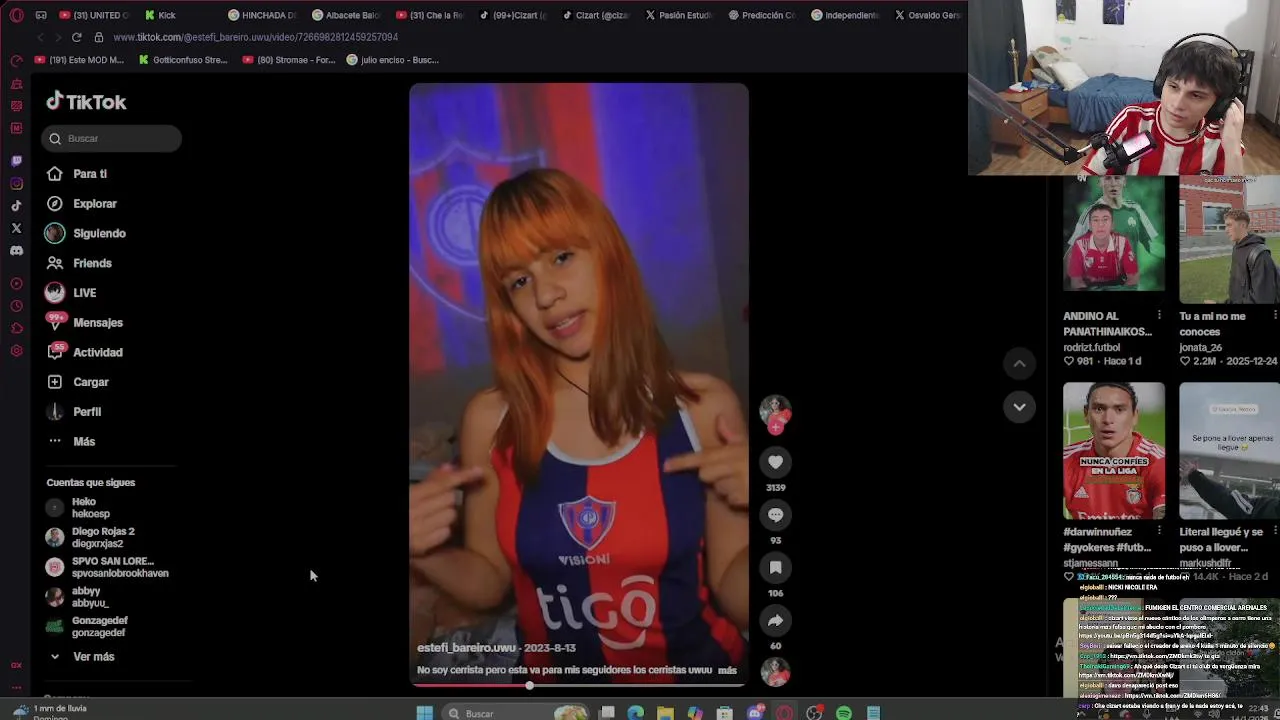Open Opera sidebar settings gear
Image resolution: width=1280 pixels, height=720 pixels.
click(16, 351)
